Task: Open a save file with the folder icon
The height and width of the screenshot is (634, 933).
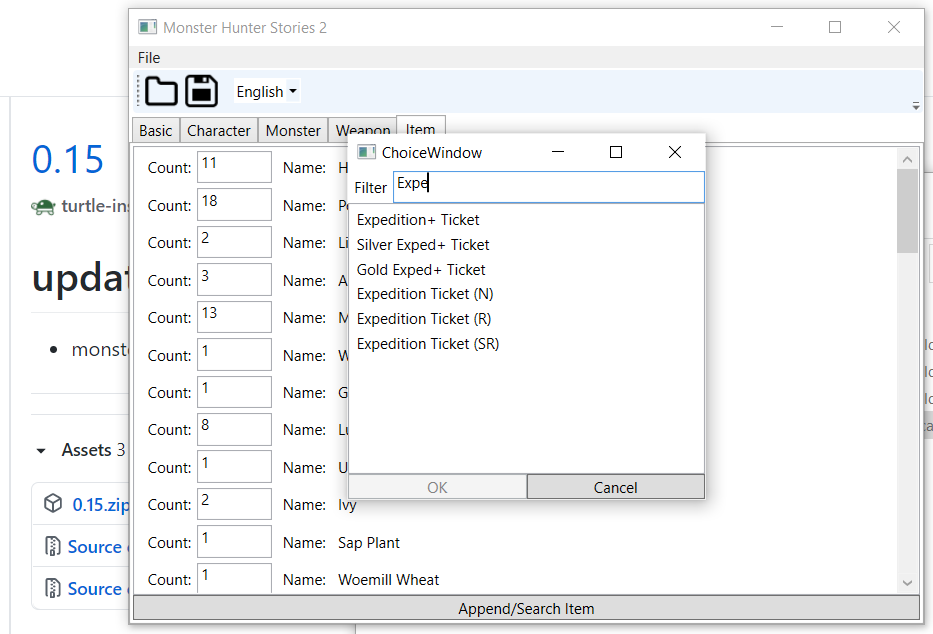Action: click(x=161, y=91)
